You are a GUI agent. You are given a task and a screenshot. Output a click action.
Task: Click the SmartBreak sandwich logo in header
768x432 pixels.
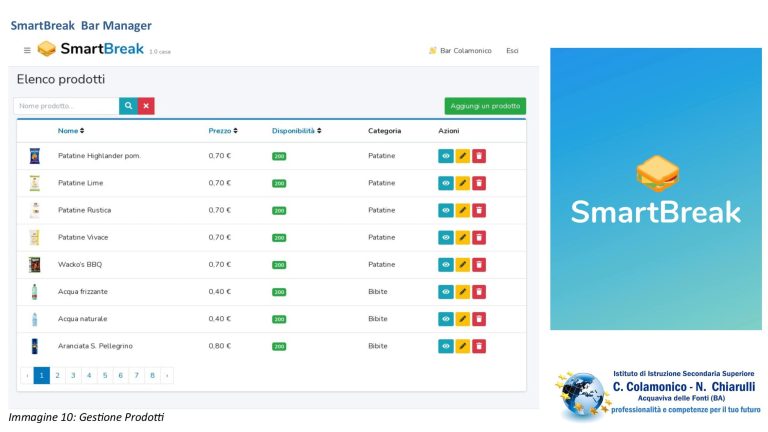[x=47, y=49]
